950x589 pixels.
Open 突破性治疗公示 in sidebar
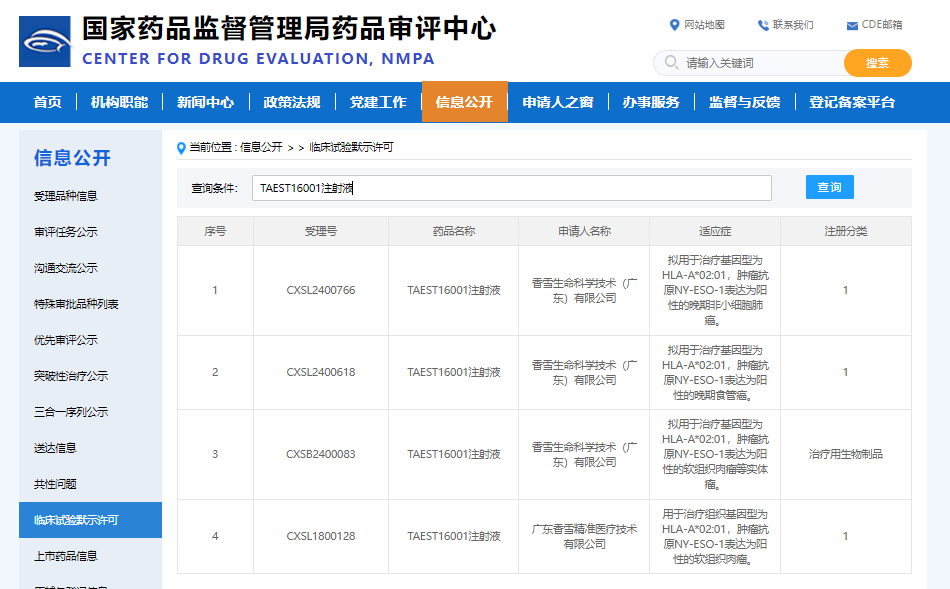point(71,376)
